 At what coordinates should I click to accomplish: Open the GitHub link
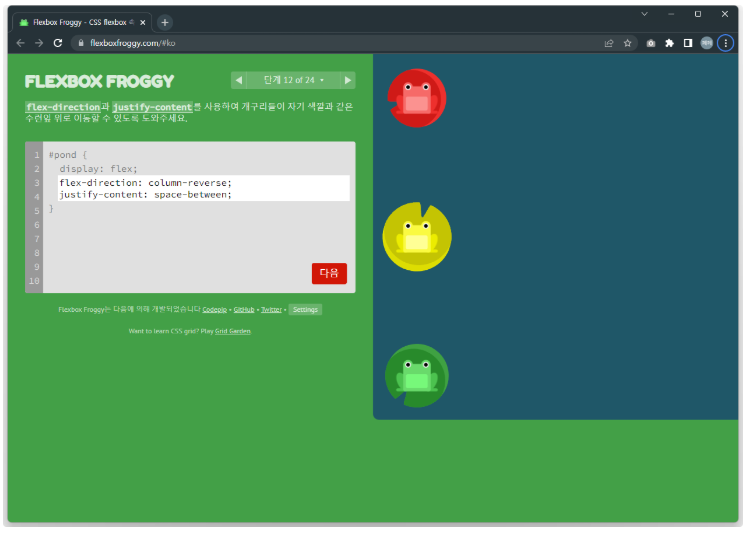244,310
